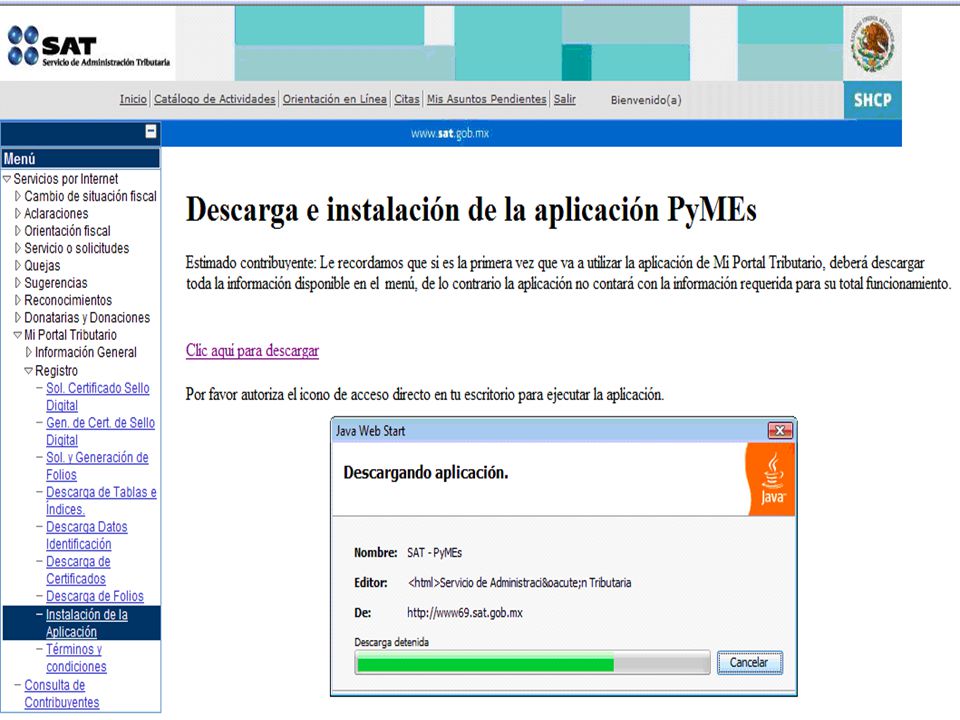Click the Editor value 'Servicio de Administraci&oacute;n Tributaria'
Image resolution: width=960 pixels, height=720 pixels.
[x=519, y=583]
